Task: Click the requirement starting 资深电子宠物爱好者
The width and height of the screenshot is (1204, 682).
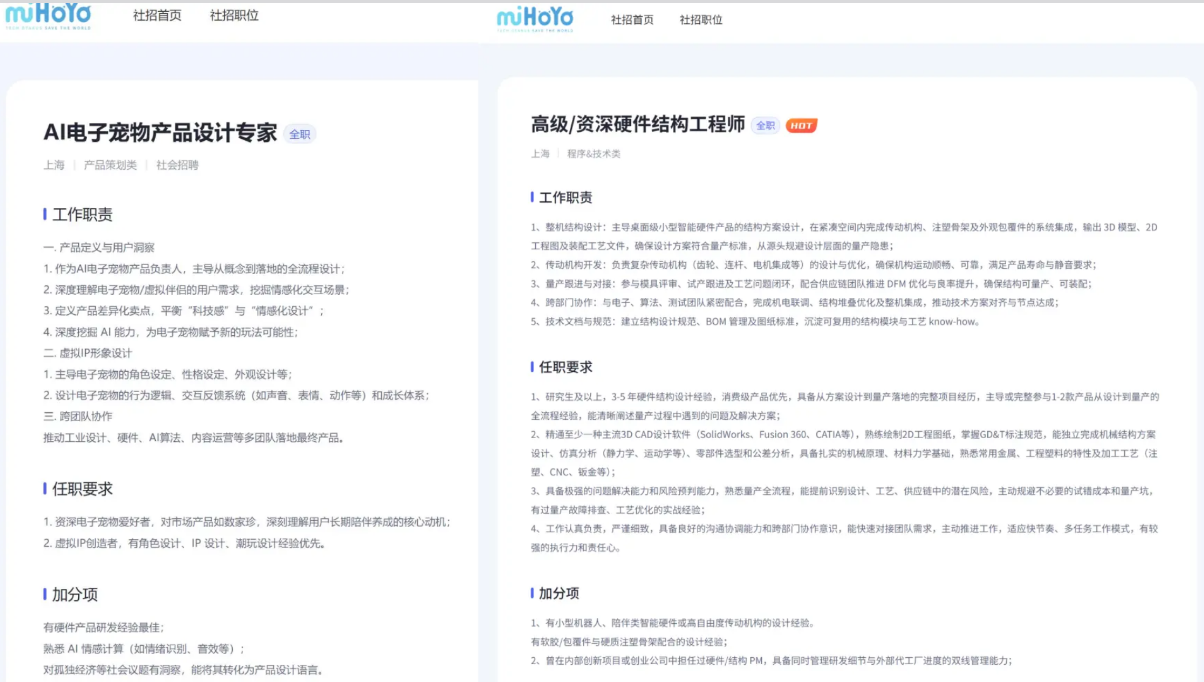Action: [x=247, y=522]
